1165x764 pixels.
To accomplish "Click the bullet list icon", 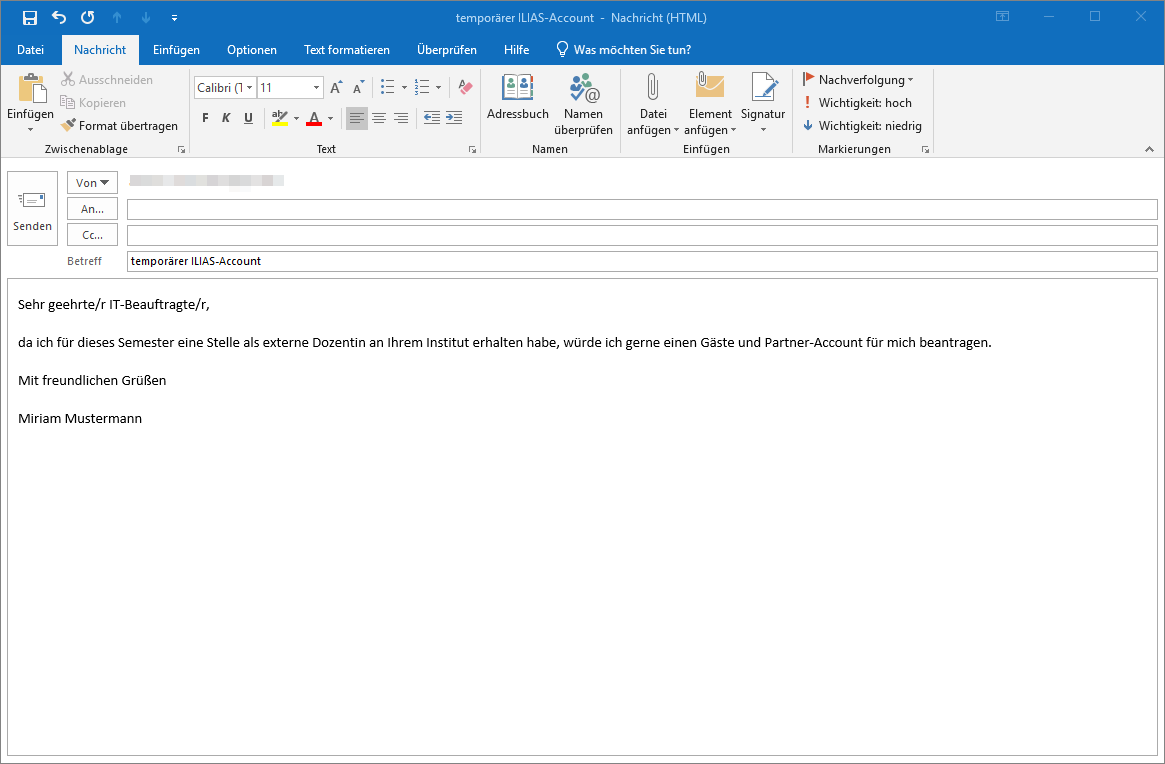I will (388, 88).
